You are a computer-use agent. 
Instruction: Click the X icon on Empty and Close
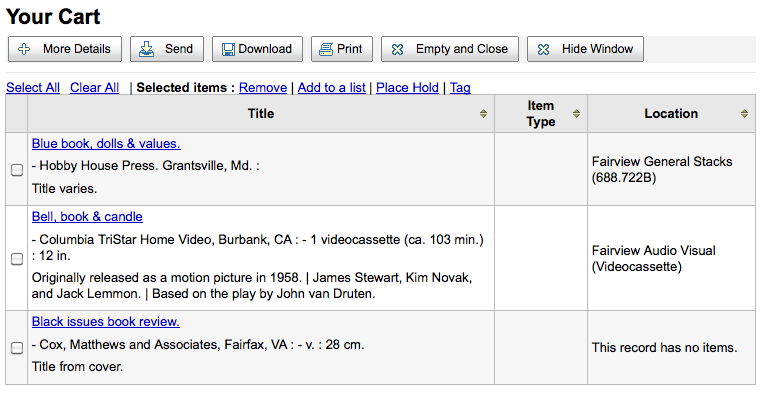tap(398, 50)
